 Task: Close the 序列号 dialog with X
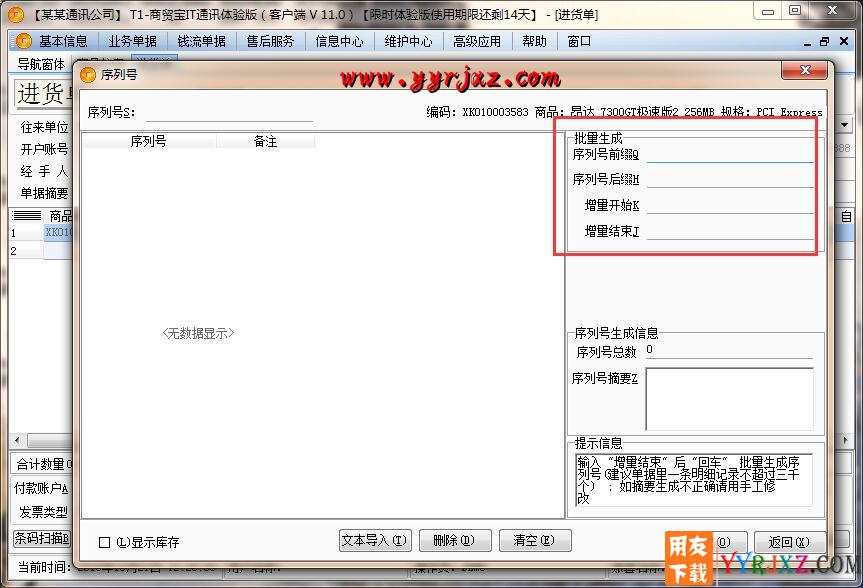point(805,72)
